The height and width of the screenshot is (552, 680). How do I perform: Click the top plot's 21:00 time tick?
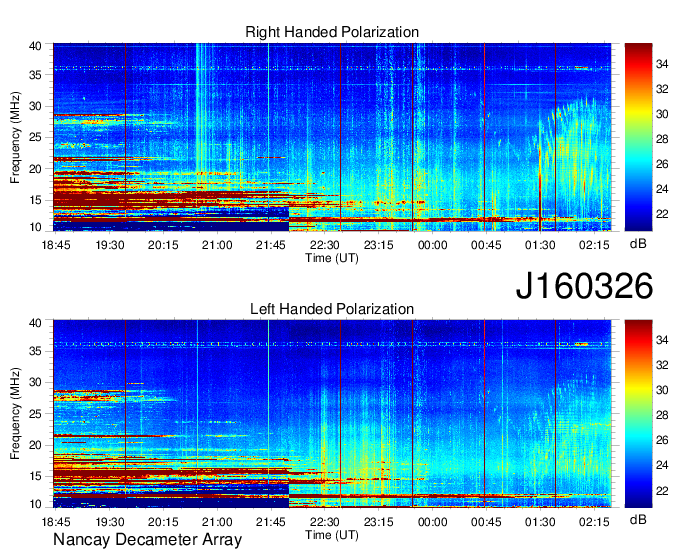(x=217, y=245)
